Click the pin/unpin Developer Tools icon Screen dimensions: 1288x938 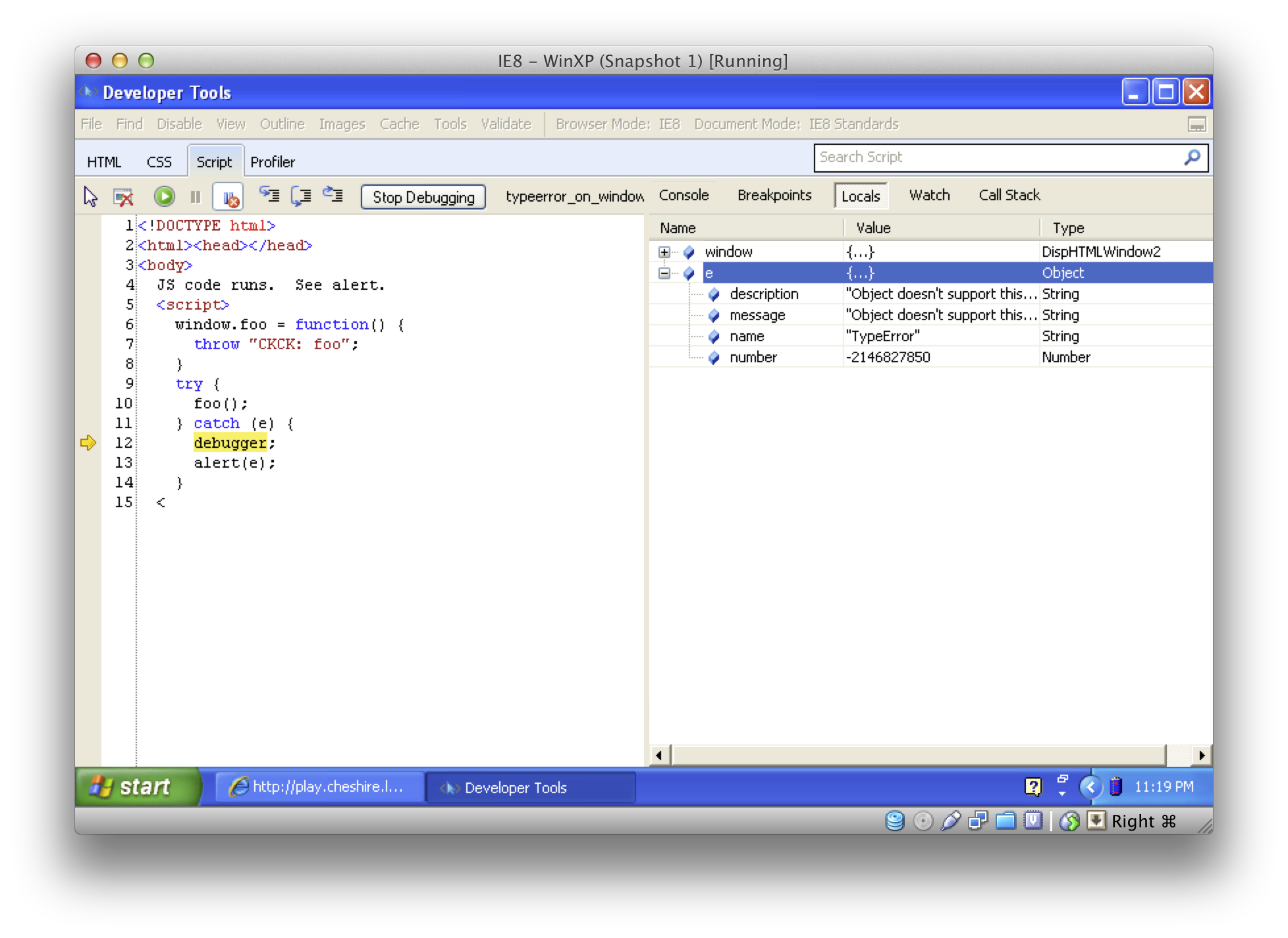pos(1196,124)
